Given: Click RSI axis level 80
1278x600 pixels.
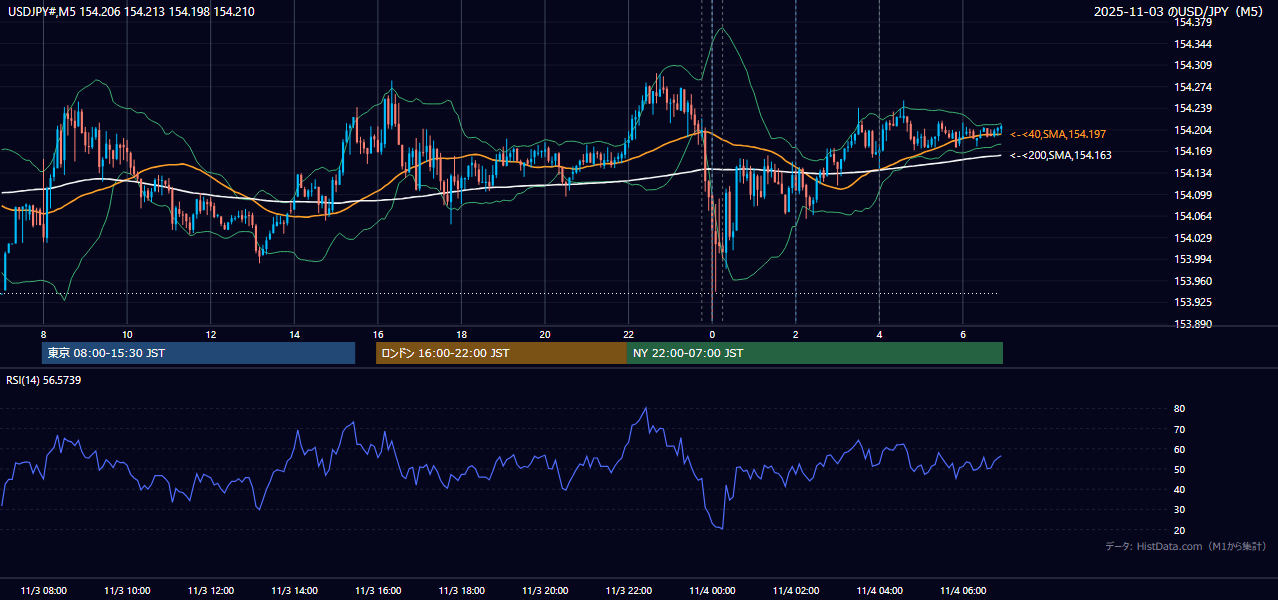Looking at the screenshot, I should pyautogui.click(x=1180, y=409).
